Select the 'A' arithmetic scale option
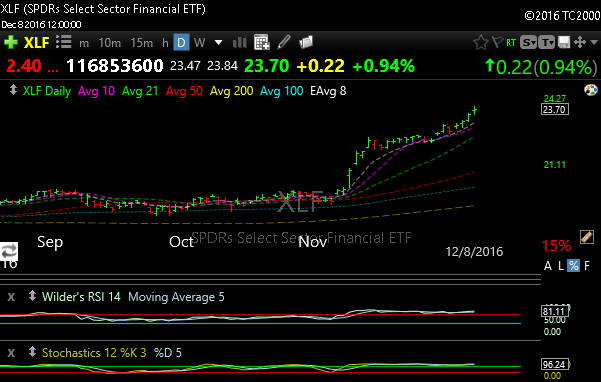The height and width of the screenshot is (382, 601). click(548, 266)
